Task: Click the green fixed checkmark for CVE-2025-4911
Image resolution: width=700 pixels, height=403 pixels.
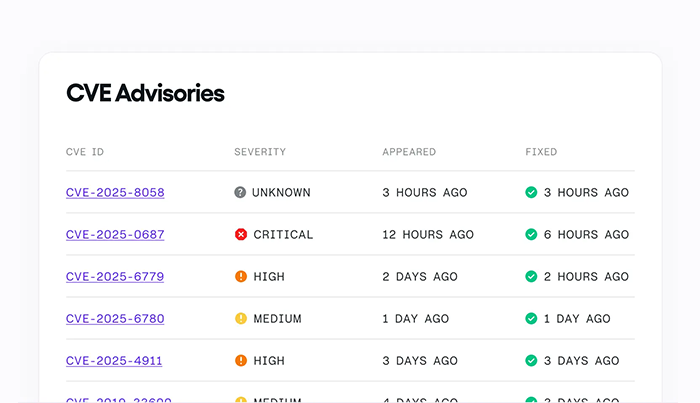Action: pos(531,360)
